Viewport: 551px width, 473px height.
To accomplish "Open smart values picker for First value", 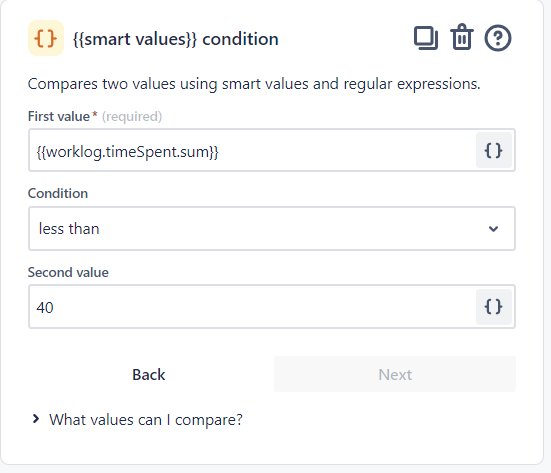I will (x=493, y=150).
